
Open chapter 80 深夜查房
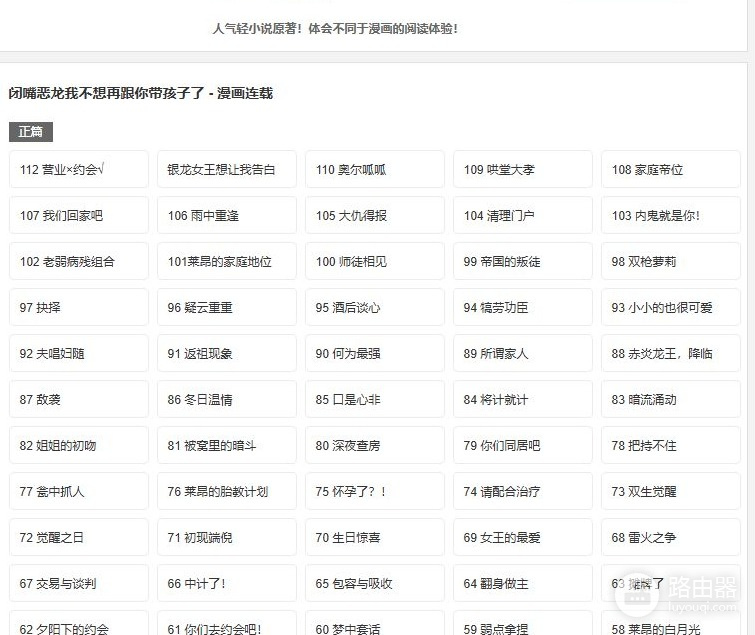click(x=375, y=445)
